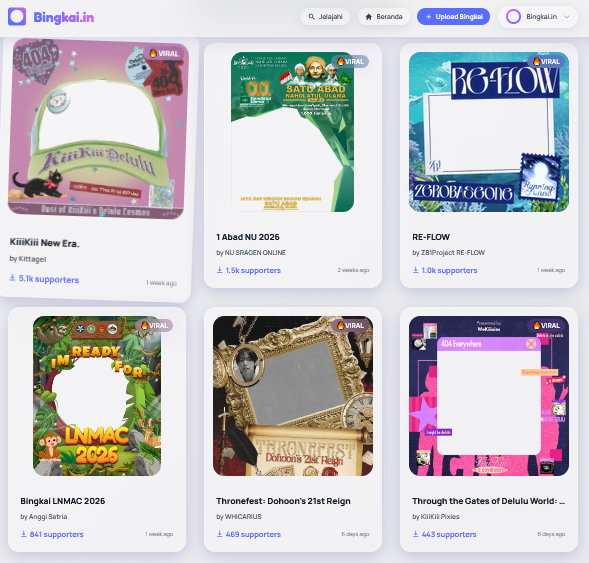Click the search magnifier icon in Jelajahi

(311, 17)
